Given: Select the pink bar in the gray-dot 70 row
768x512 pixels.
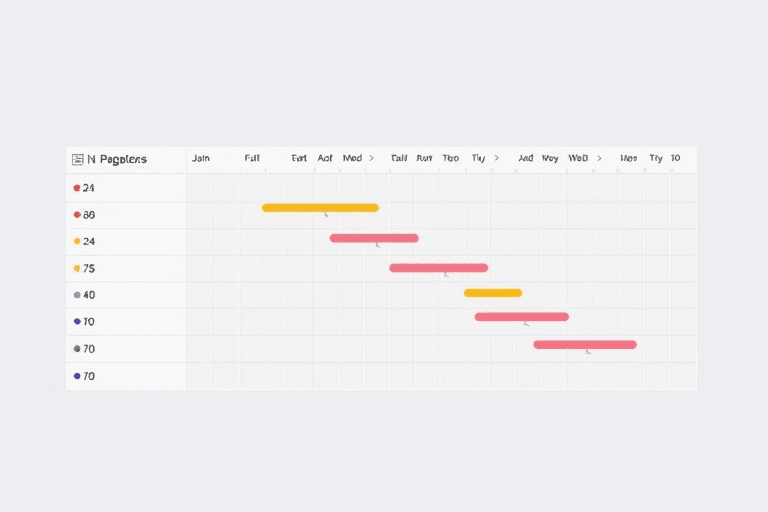Looking at the screenshot, I should coord(584,345).
